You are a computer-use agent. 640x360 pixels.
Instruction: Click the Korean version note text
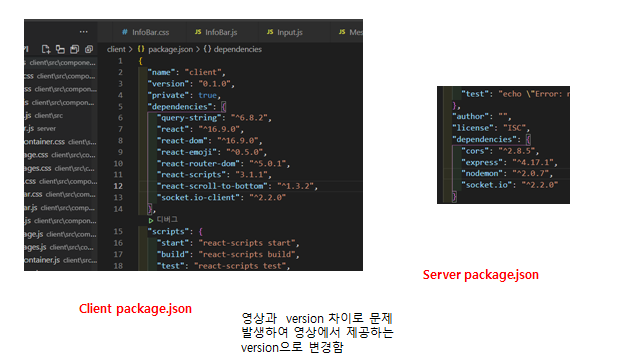pyautogui.click(x=317, y=333)
